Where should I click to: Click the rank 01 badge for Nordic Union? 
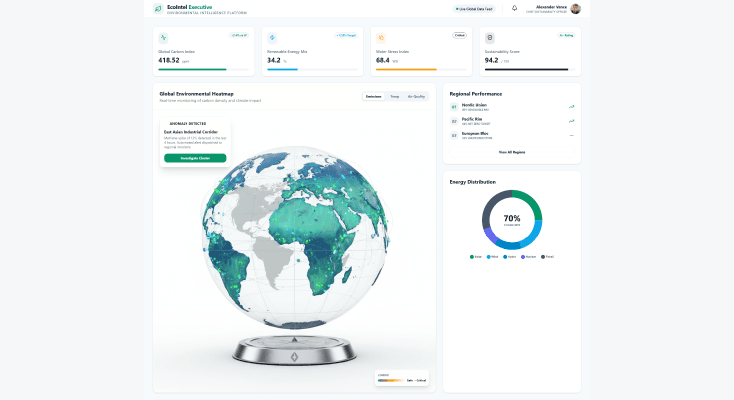[454, 107]
